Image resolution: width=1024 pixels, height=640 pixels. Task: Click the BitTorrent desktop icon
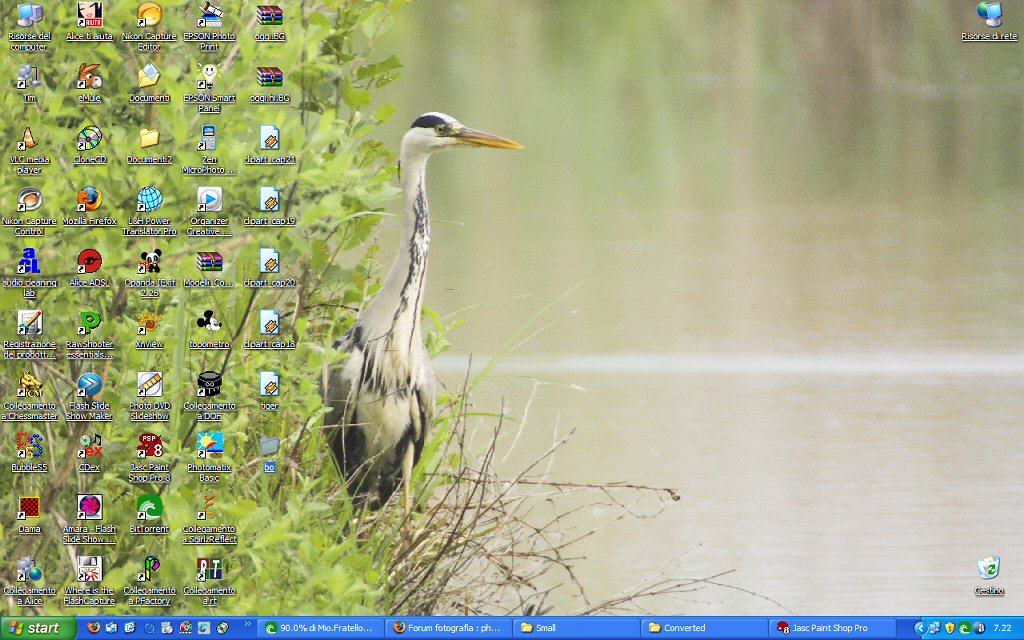coord(149,508)
